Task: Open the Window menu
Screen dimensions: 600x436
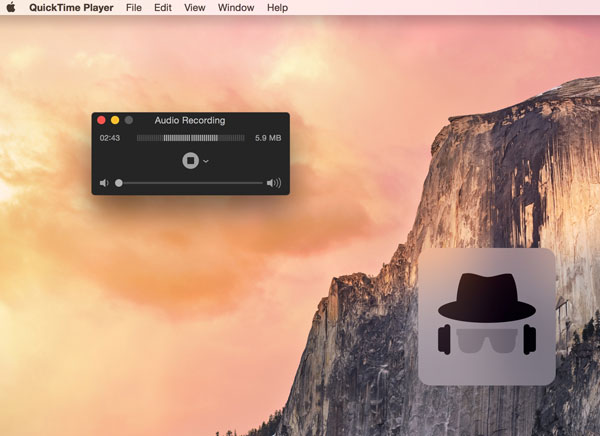Action: point(236,8)
